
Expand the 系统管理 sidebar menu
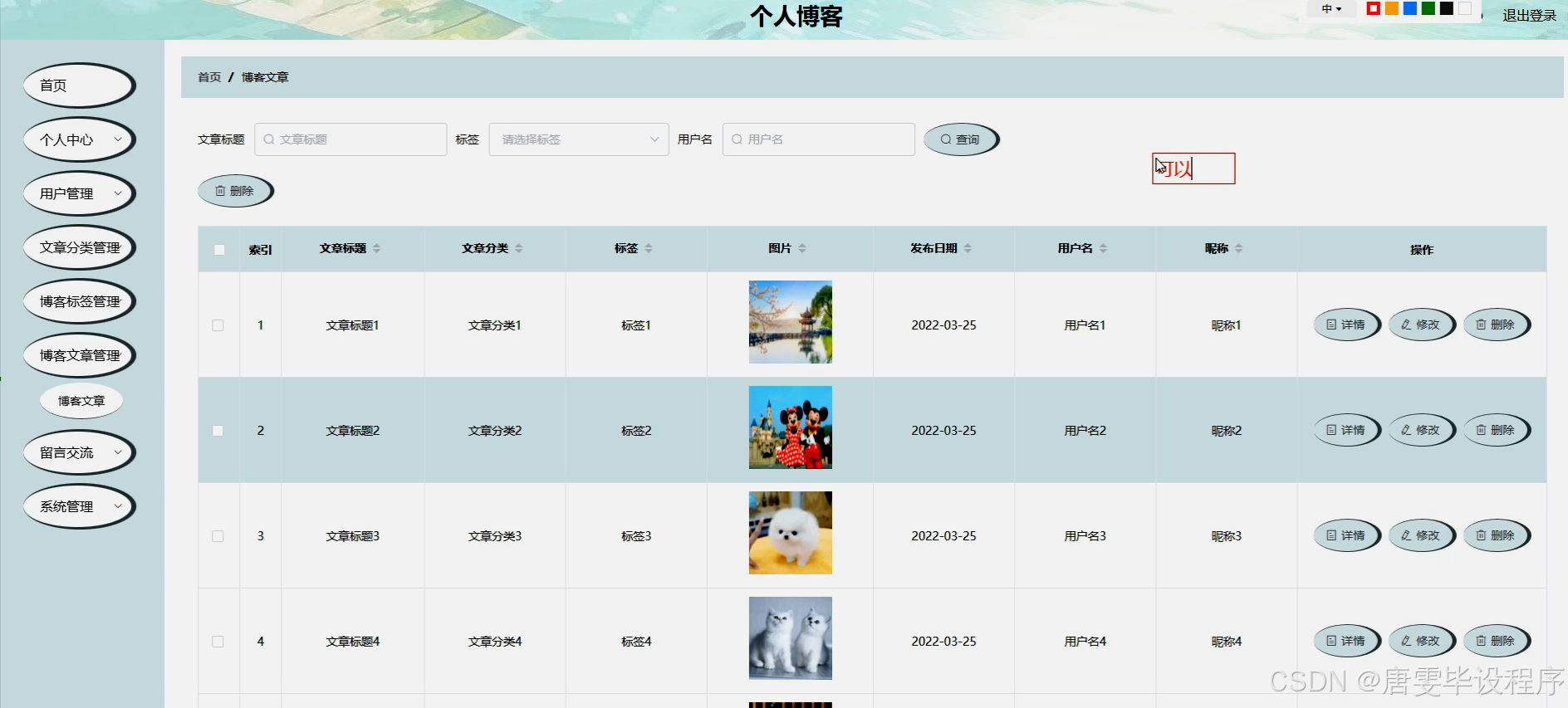79,506
